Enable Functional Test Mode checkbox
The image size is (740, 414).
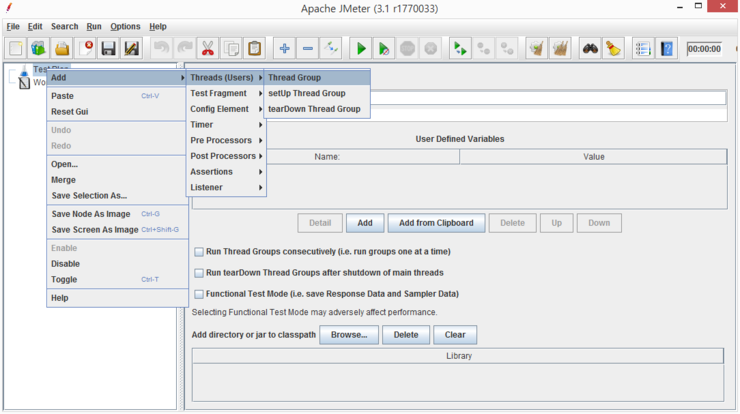pyautogui.click(x=199, y=294)
